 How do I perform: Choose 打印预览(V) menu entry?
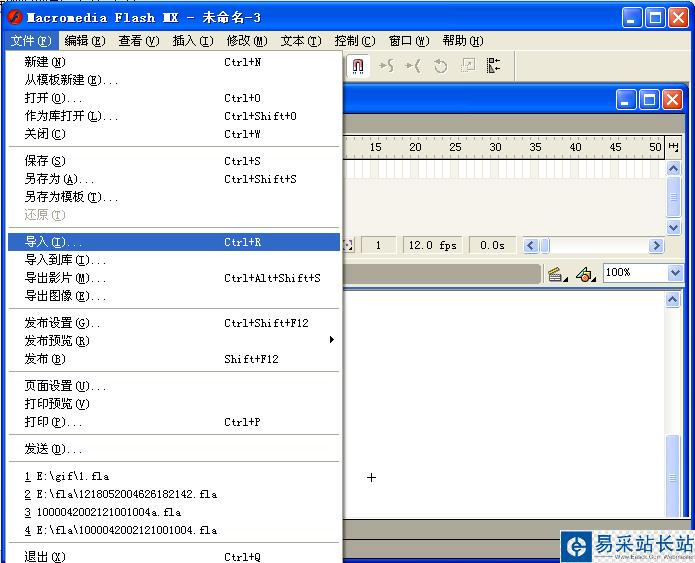[x=174, y=404]
